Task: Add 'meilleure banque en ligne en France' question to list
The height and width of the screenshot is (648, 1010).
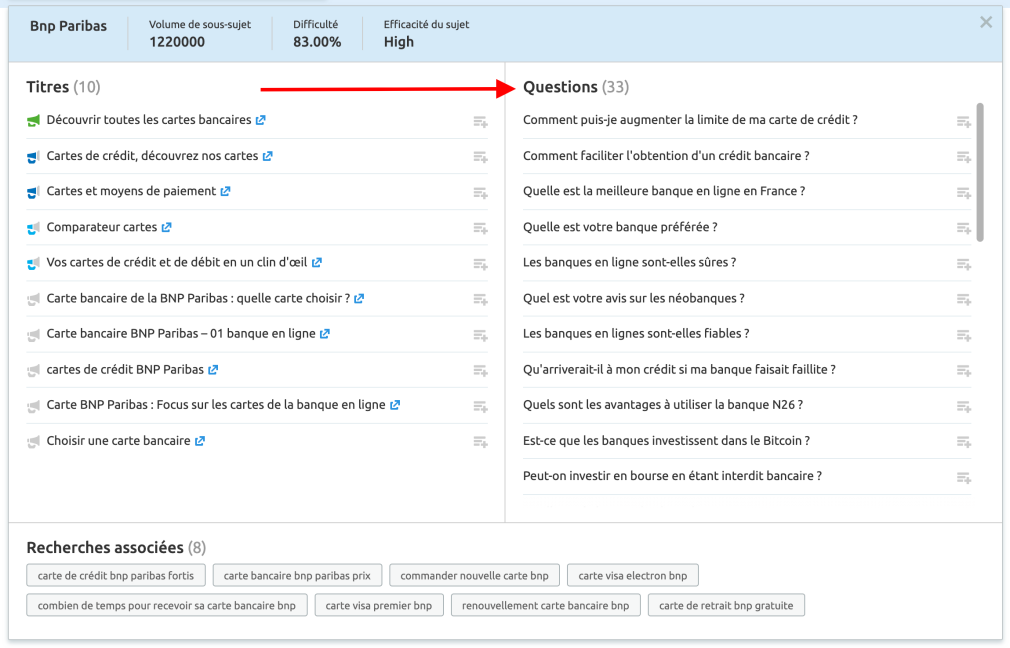Action: click(964, 193)
